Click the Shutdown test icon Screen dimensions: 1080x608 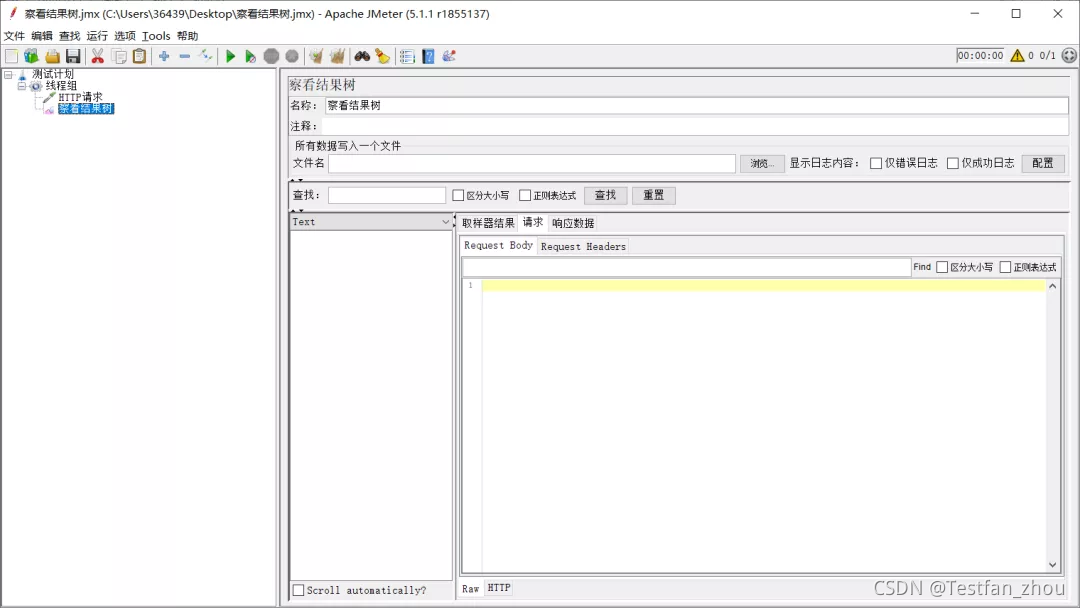(292, 56)
